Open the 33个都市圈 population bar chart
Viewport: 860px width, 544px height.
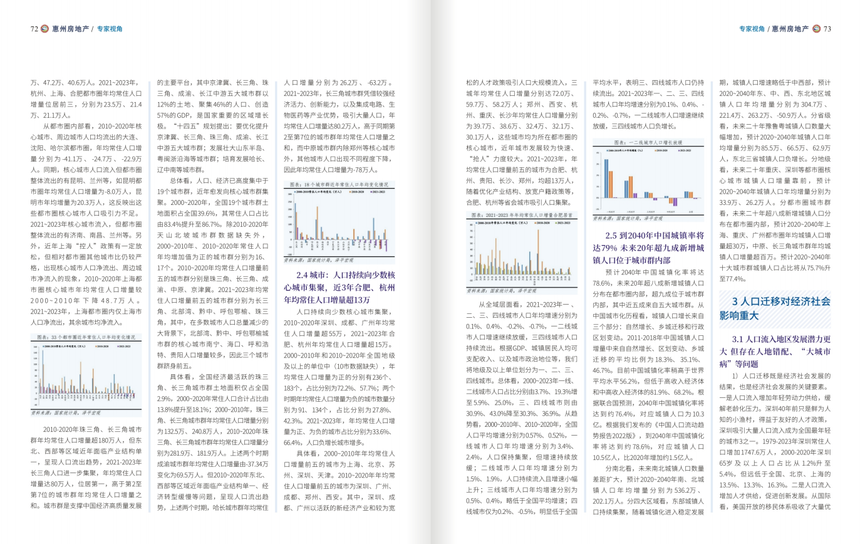click(x=86, y=375)
